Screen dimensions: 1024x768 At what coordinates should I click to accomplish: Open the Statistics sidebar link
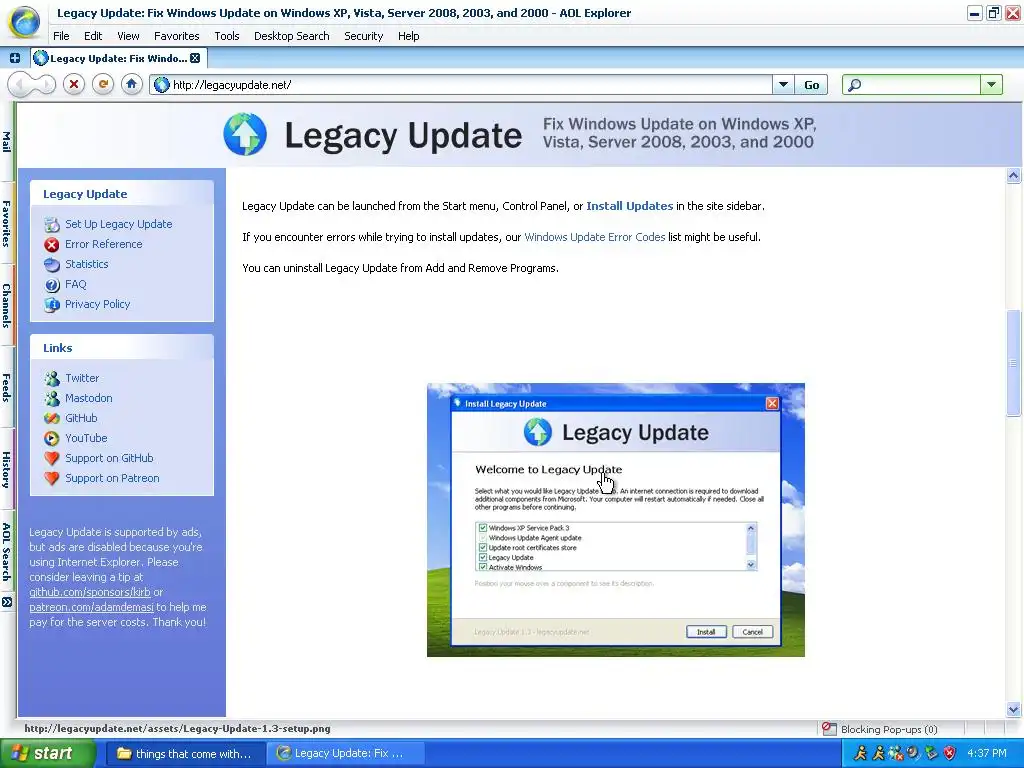[86, 264]
